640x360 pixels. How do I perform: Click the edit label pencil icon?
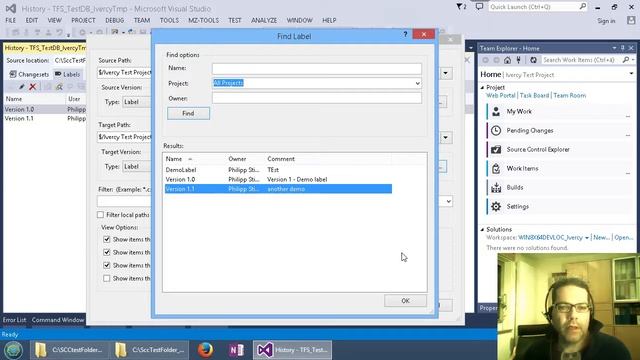pos(21,87)
